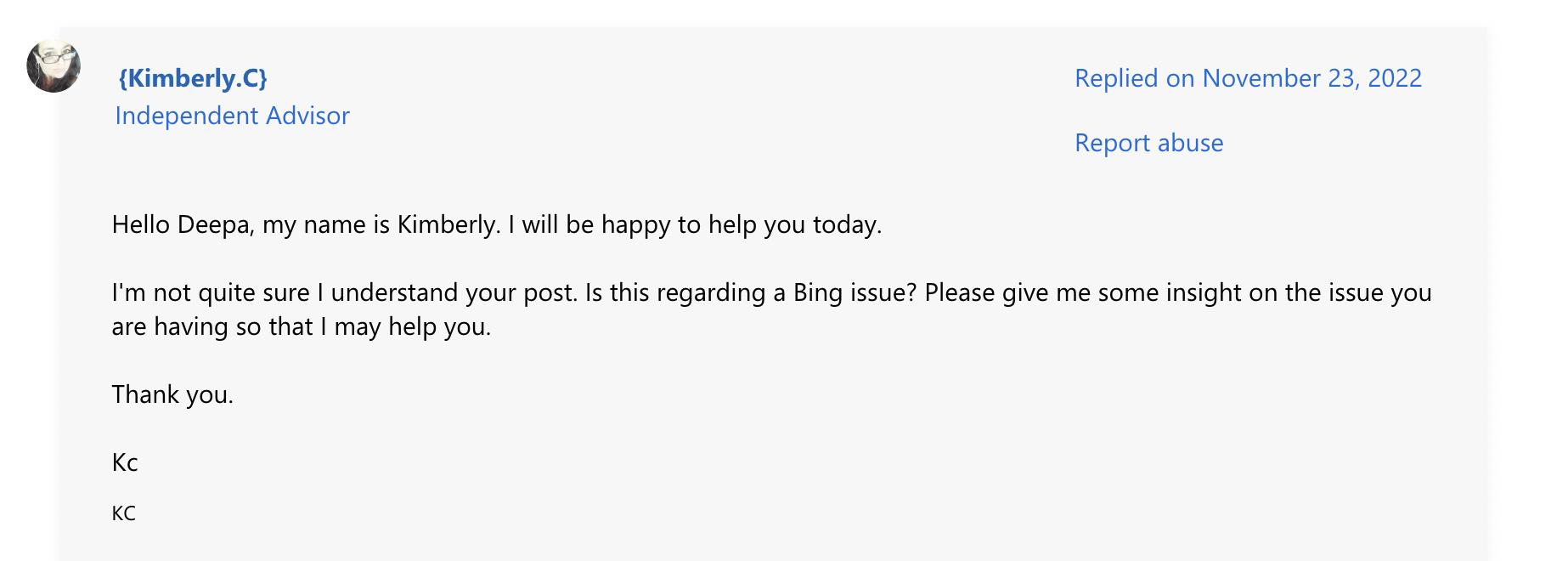Click the year 2022 in the reply date
Screen dimensions: 1568x561
[x=1395, y=78]
